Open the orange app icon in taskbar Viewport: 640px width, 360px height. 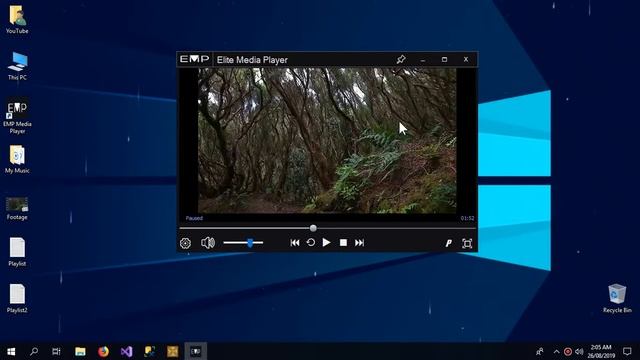pyautogui.click(x=172, y=351)
